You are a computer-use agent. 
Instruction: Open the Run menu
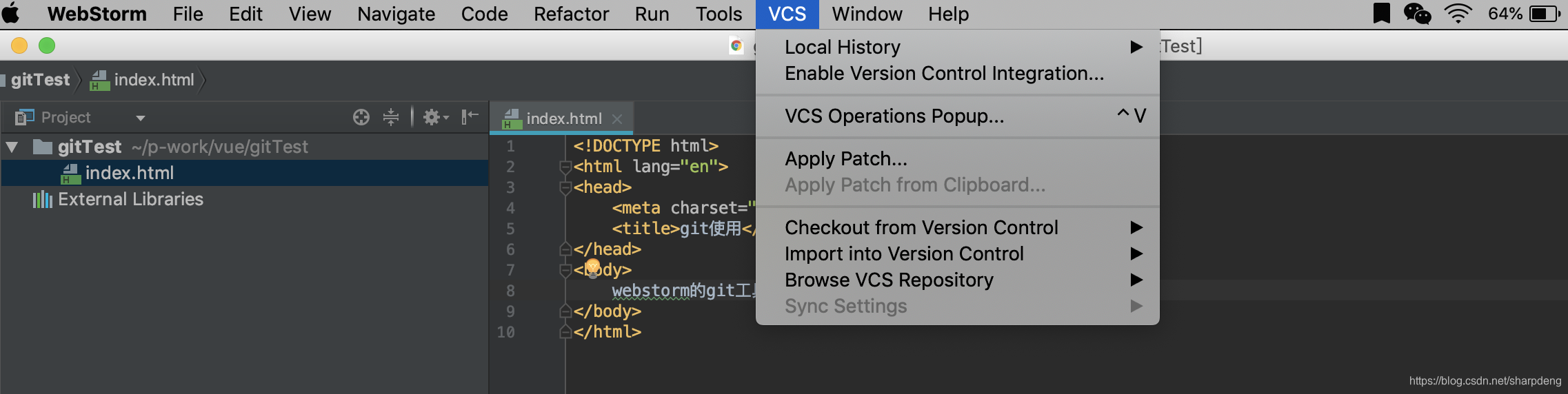click(x=652, y=14)
